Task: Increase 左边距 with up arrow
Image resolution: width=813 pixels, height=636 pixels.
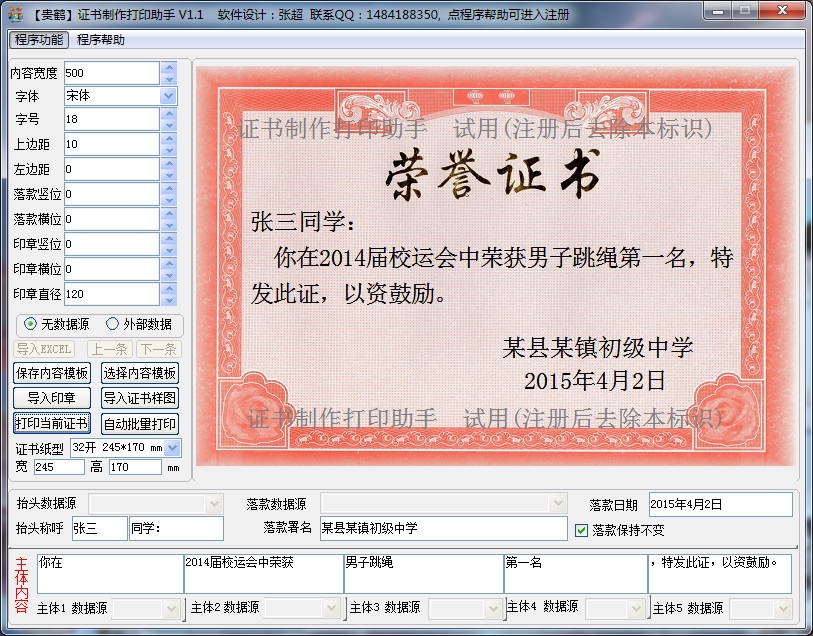Action: click(x=169, y=163)
